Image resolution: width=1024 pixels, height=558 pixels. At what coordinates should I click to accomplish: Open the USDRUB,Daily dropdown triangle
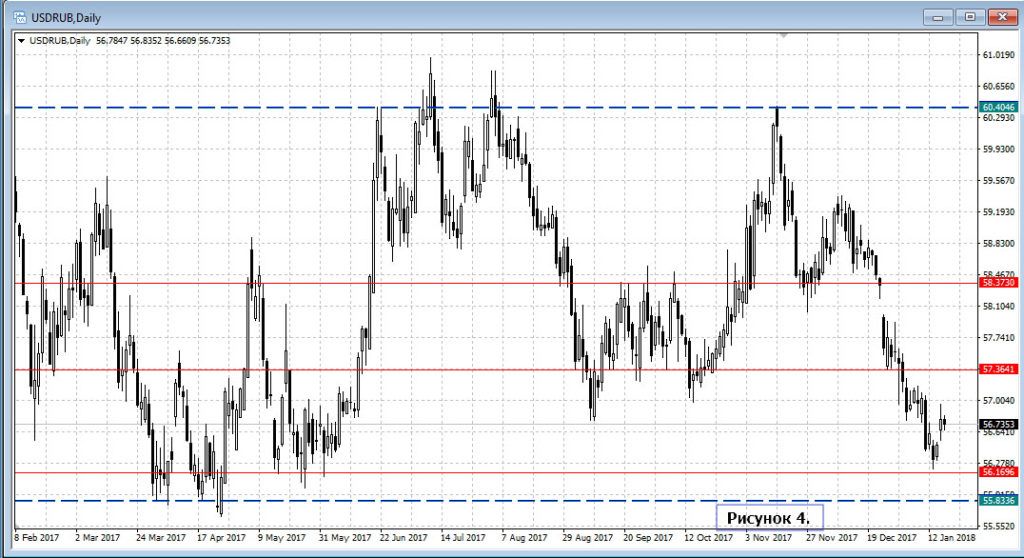click(x=21, y=40)
